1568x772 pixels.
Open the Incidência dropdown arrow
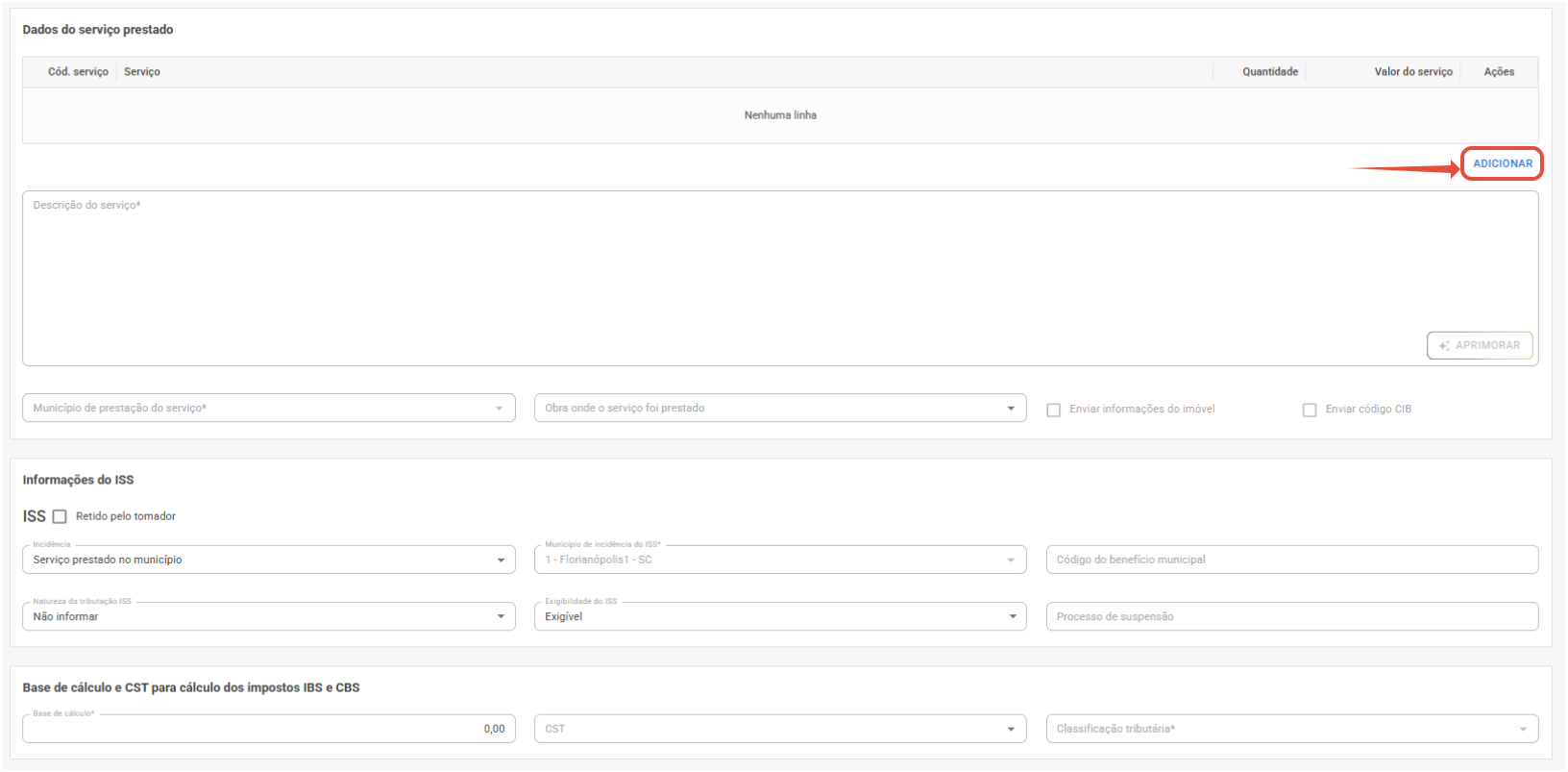pos(501,560)
